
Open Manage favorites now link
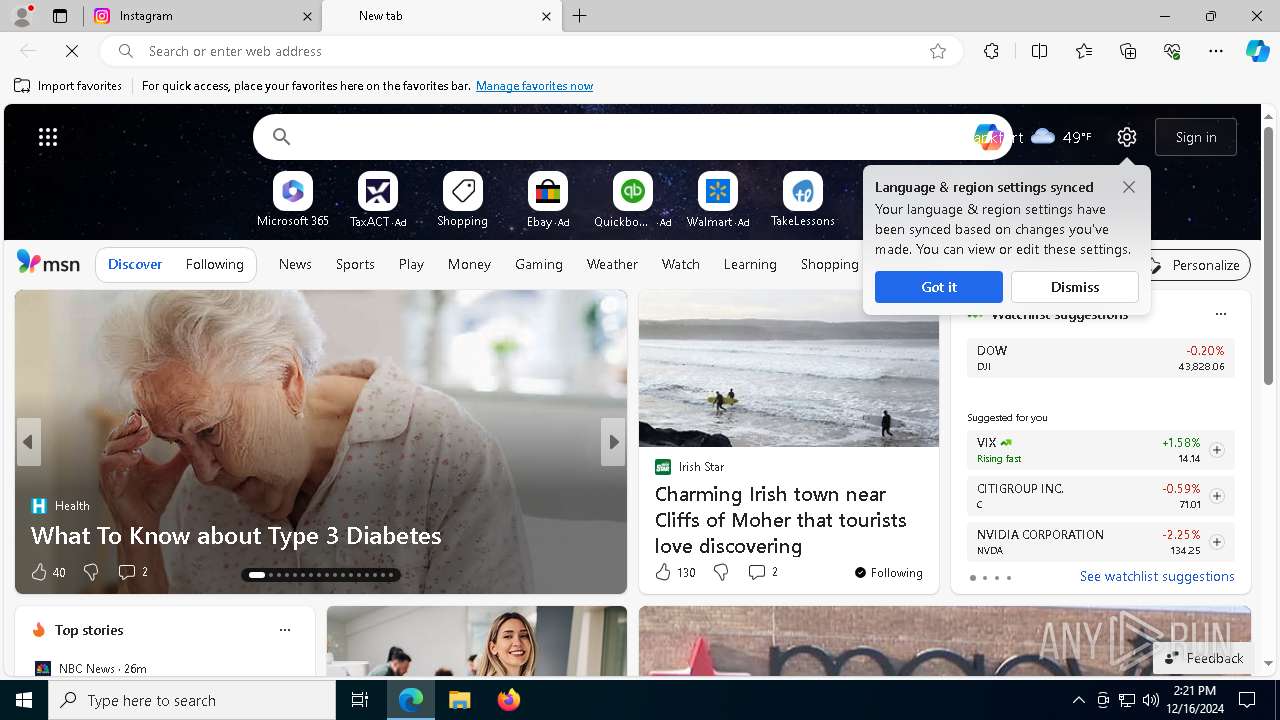pos(534,86)
